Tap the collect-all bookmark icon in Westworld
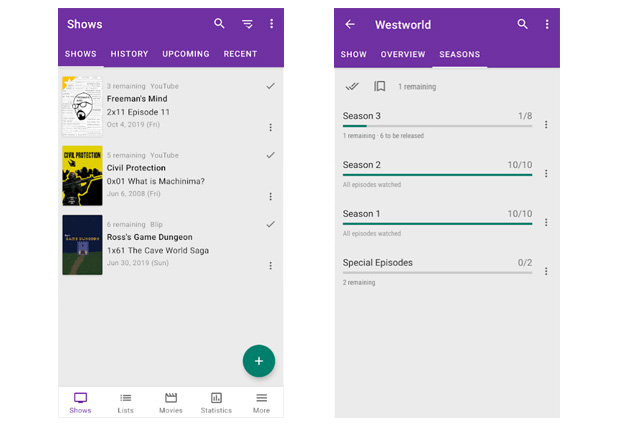The height and width of the screenshot is (426, 620). [x=380, y=86]
